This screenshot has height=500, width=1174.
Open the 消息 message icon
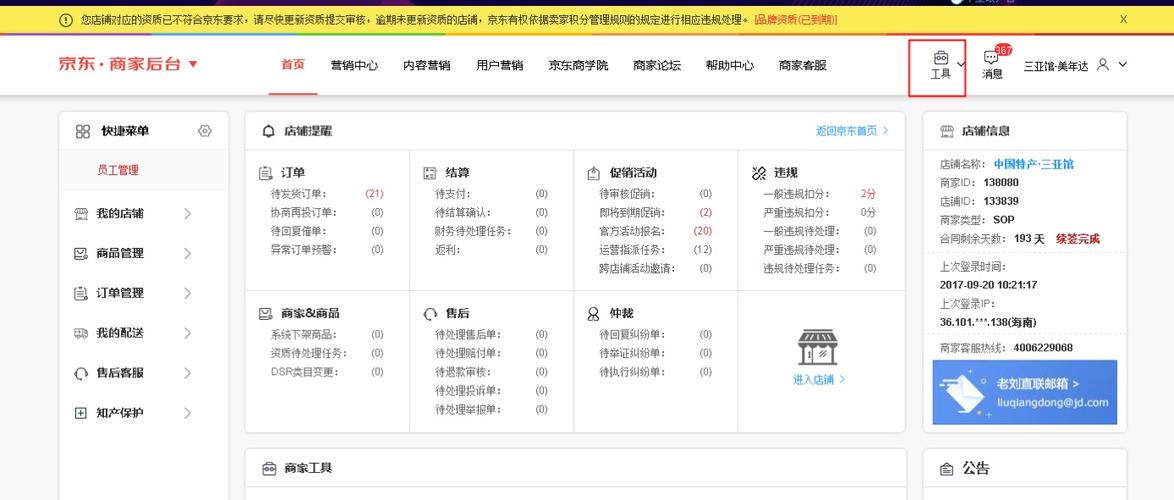tap(991, 58)
